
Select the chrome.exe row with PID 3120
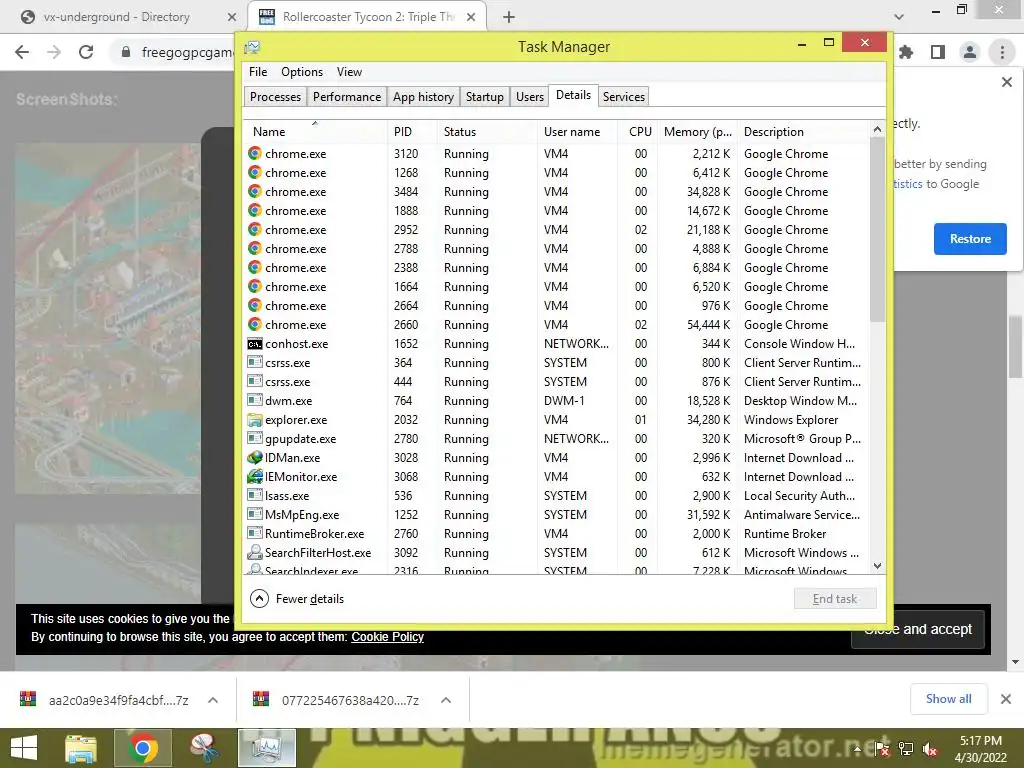[x=557, y=153]
